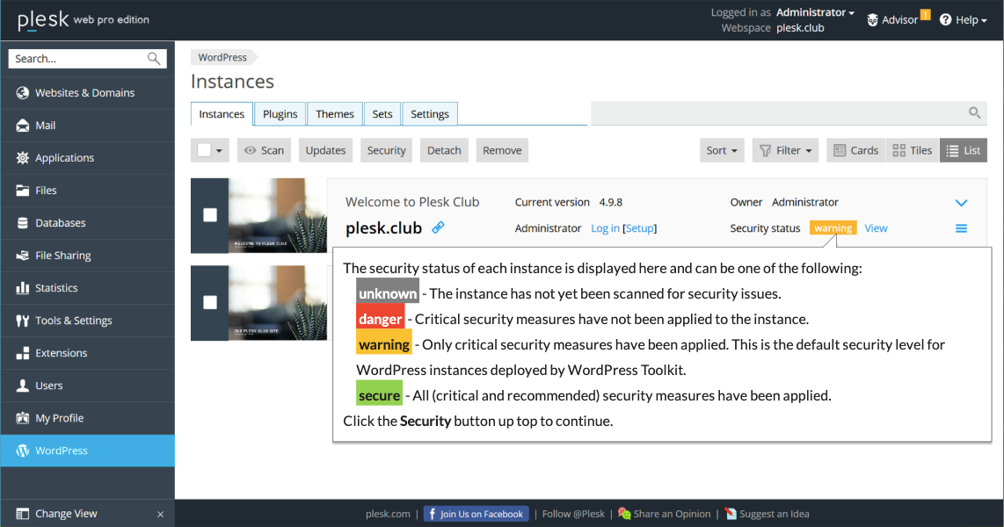
Task: Open select-all dropdown arrow in toolbar
Action: coord(219,150)
